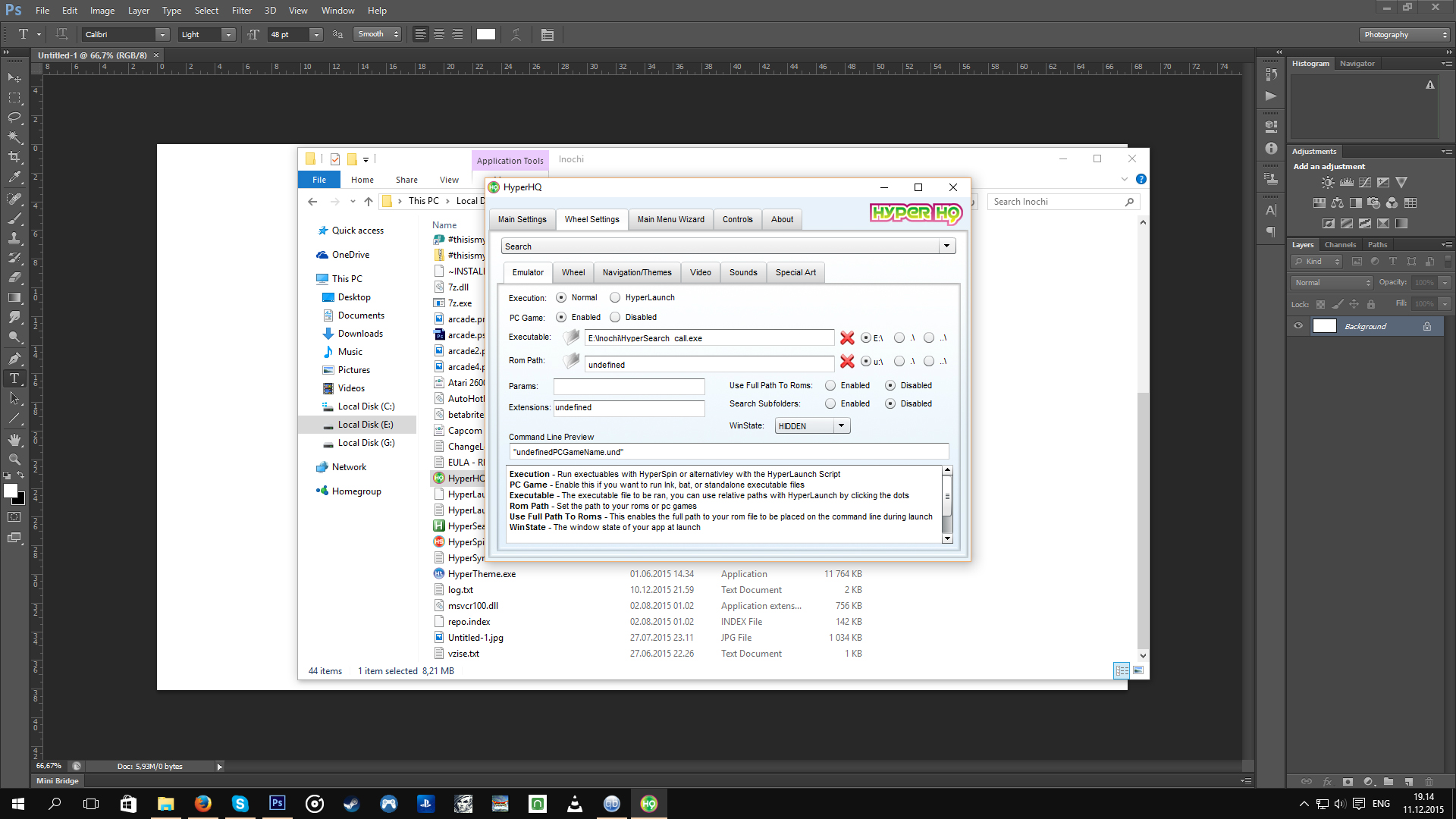Select the Pen tool
This screenshot has width=1456, height=819.
click(14, 358)
